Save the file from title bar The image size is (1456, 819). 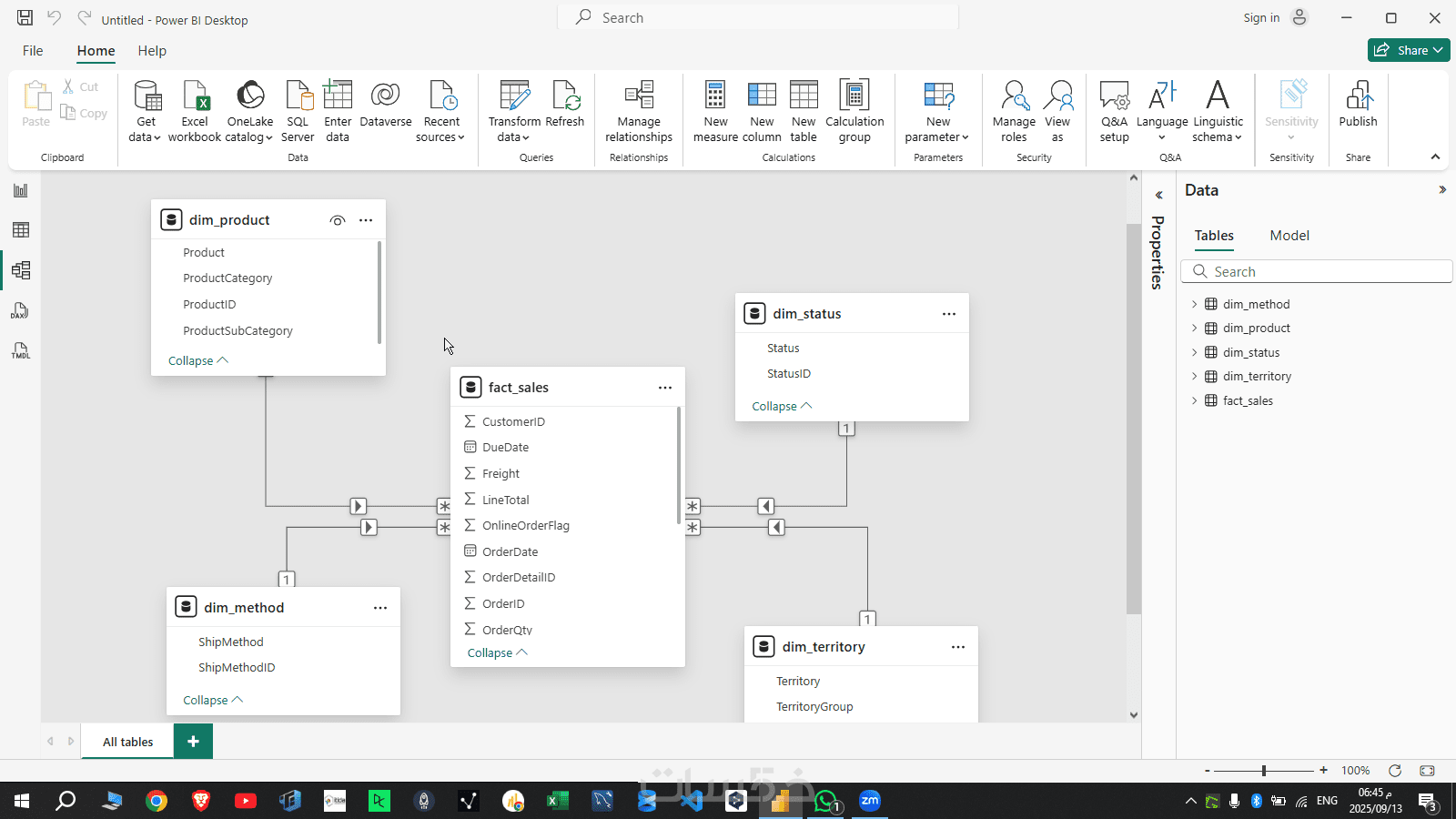[x=25, y=17]
